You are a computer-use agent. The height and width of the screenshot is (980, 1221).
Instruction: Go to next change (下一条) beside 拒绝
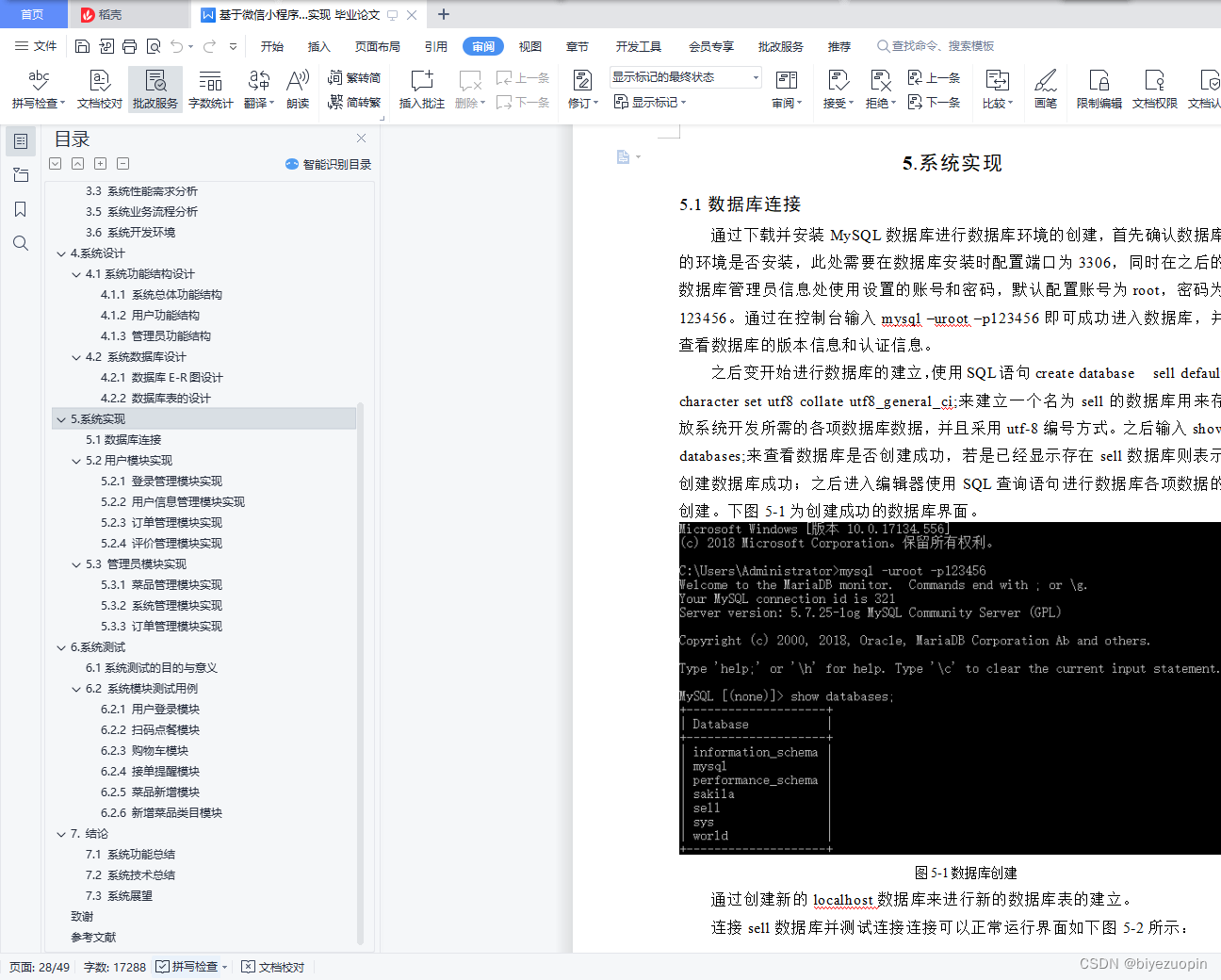[x=935, y=103]
